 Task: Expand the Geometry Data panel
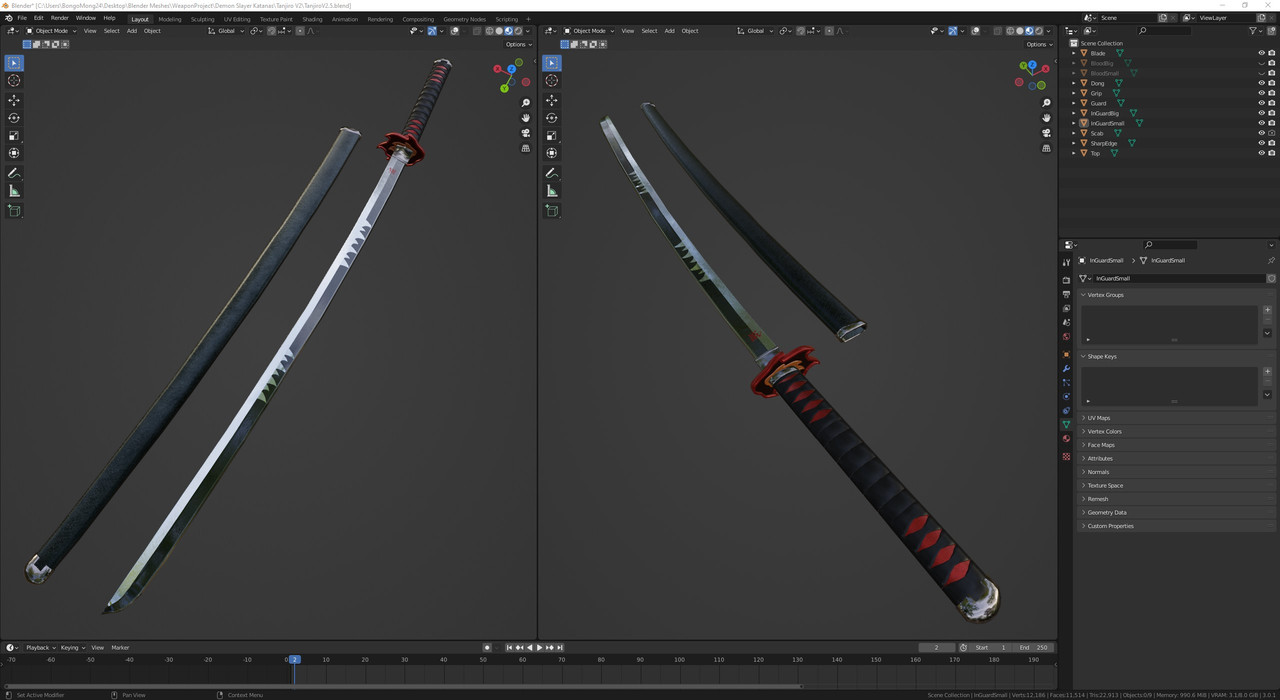point(1177,512)
